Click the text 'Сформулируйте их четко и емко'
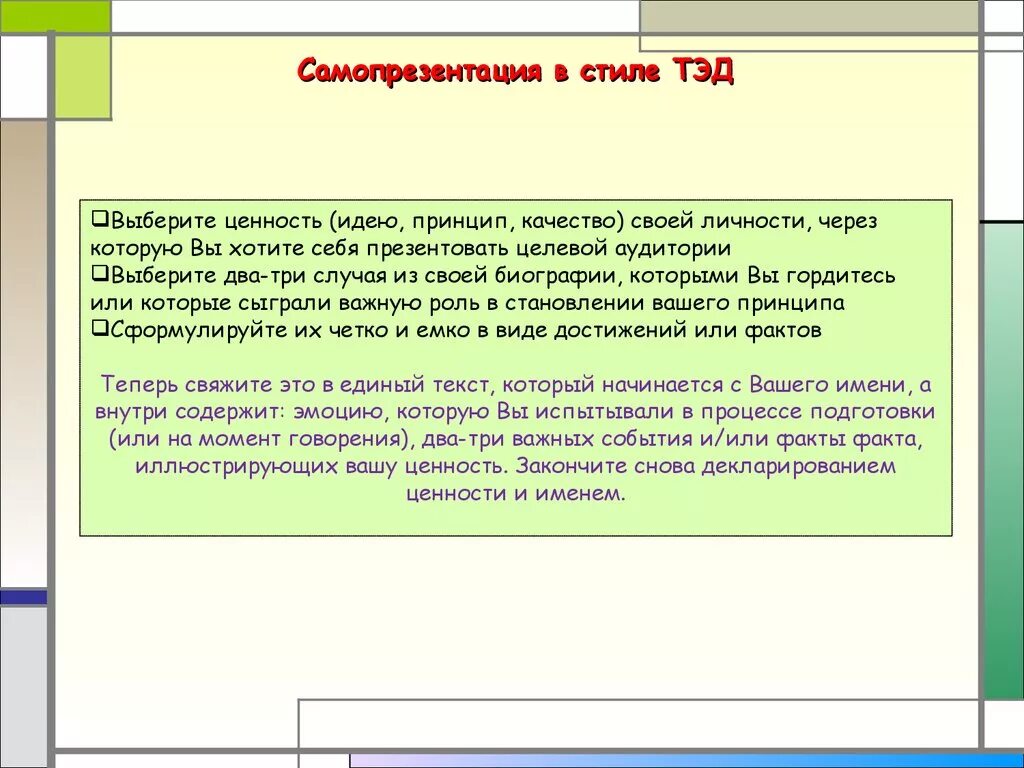This screenshot has width=1024, height=768. click(289, 330)
